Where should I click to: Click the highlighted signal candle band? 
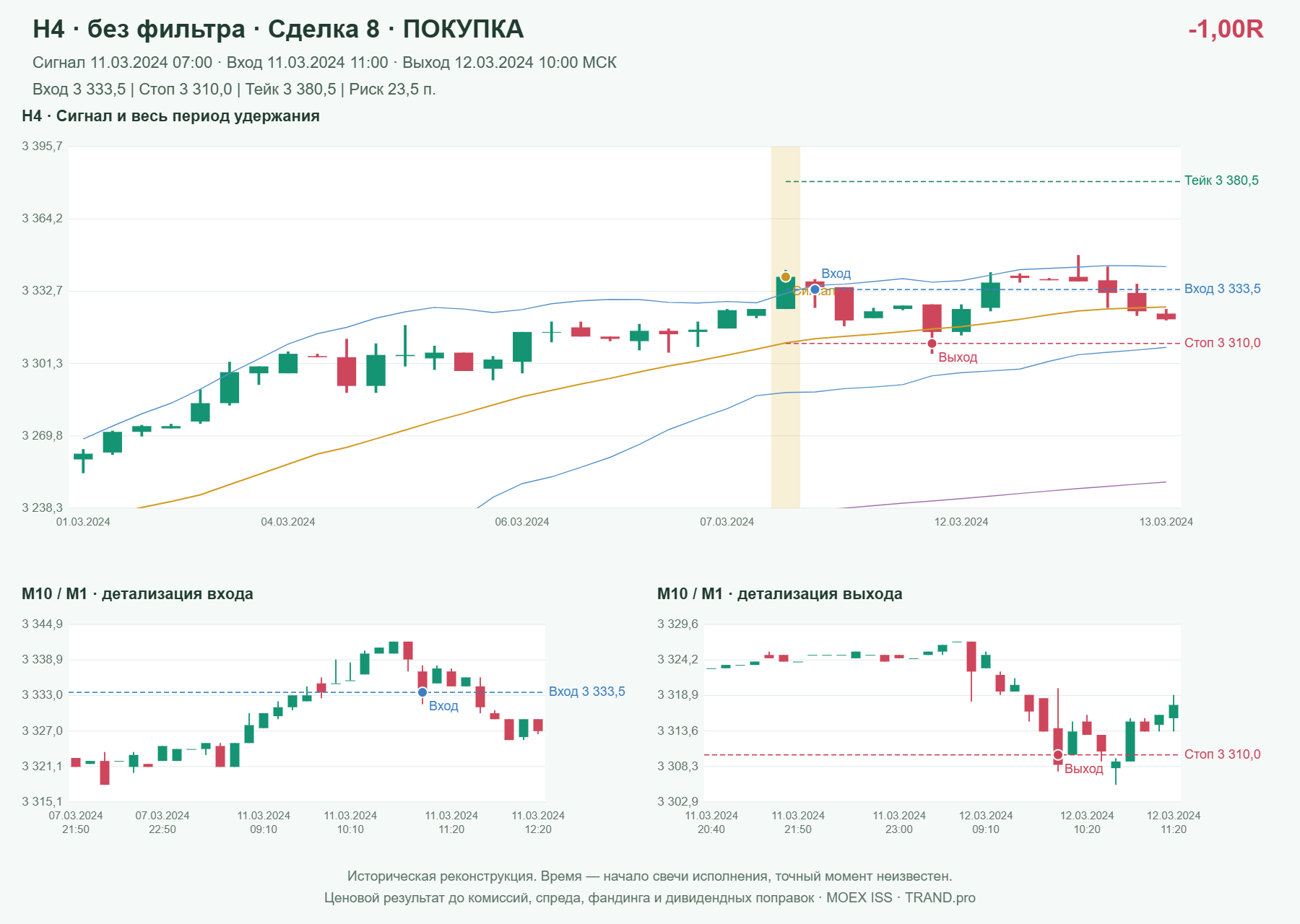click(x=786, y=328)
